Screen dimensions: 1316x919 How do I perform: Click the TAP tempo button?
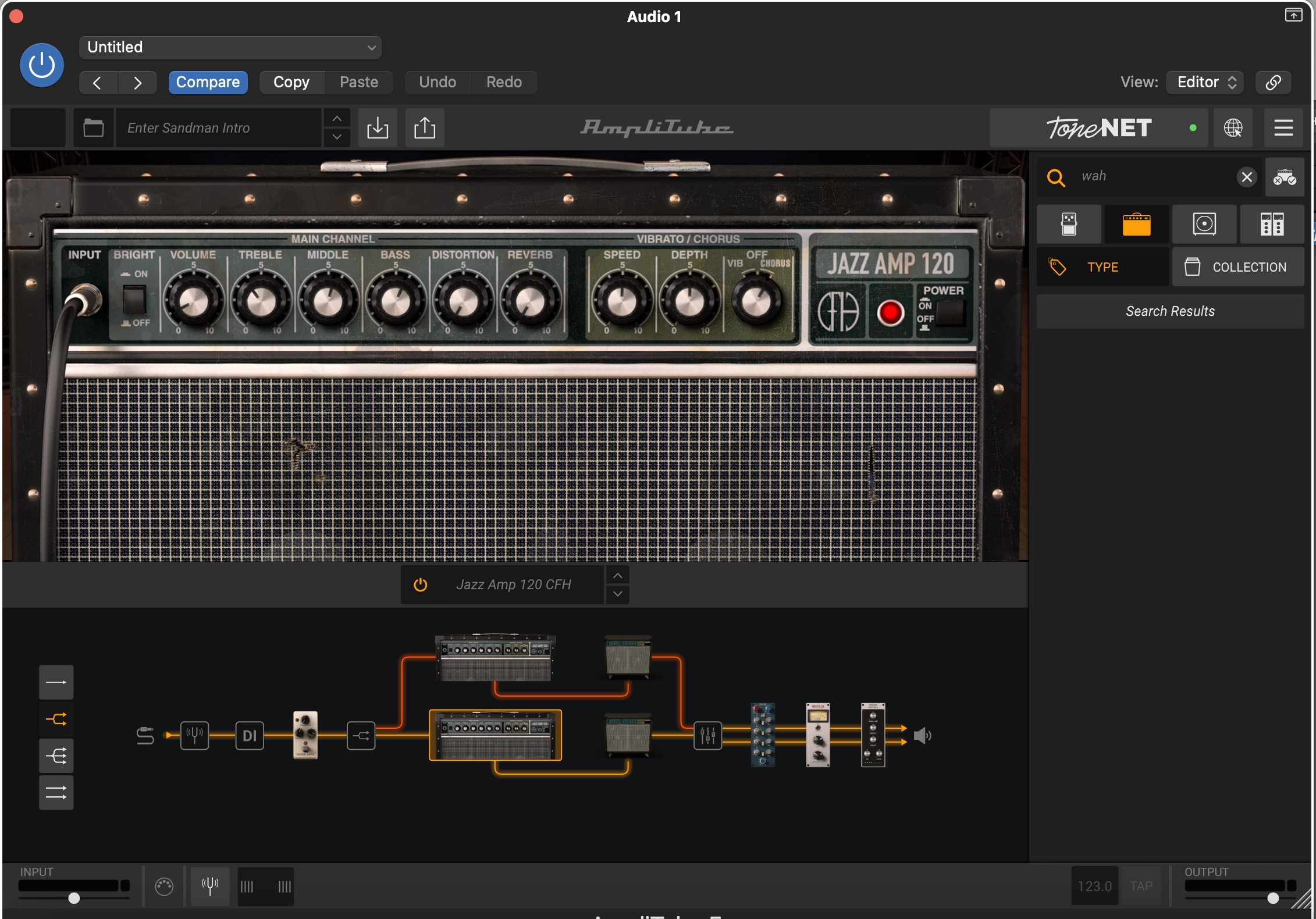(x=1141, y=886)
